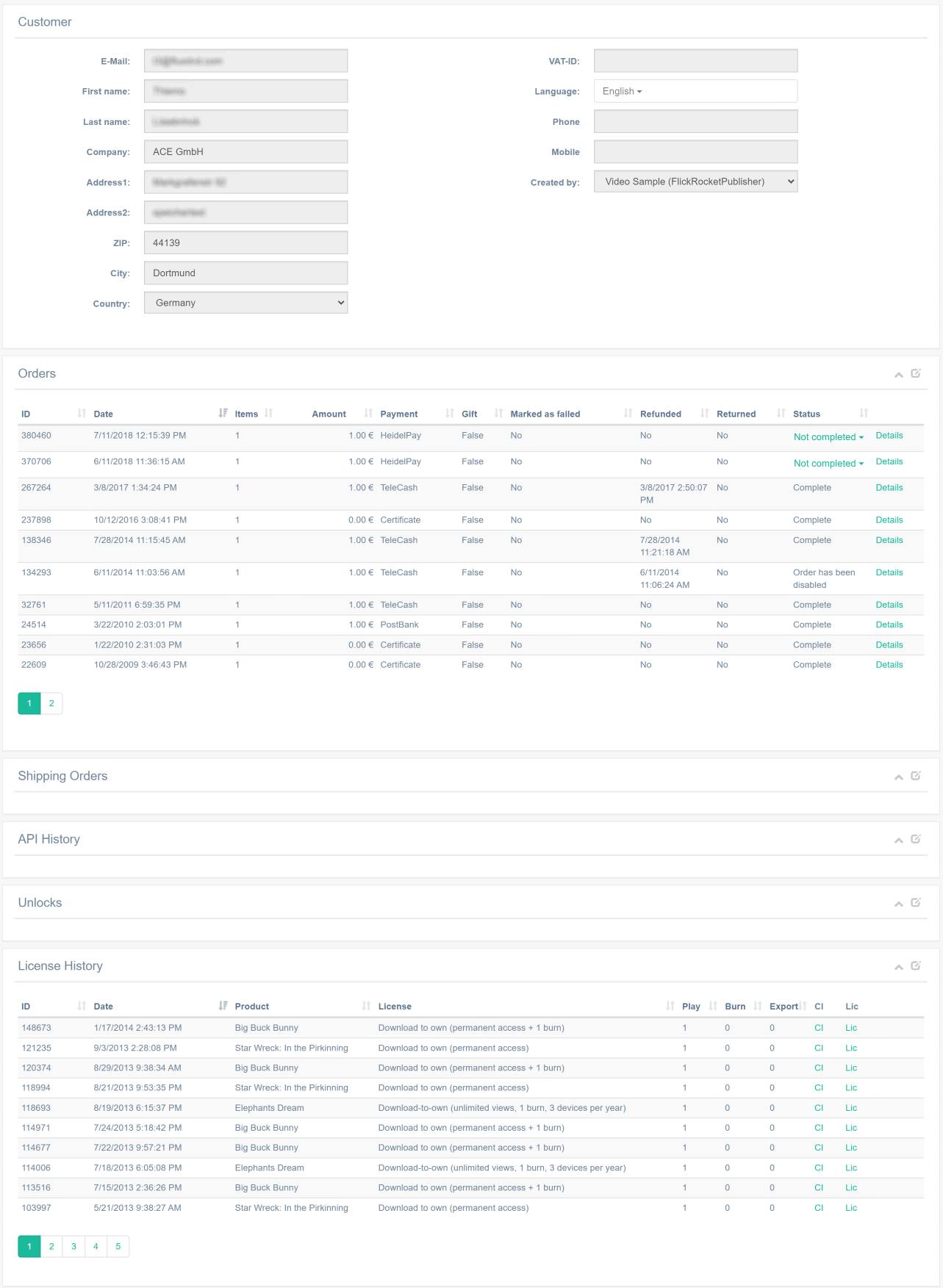
Task: Click the edit icon in License History header
Action: [x=916, y=965]
